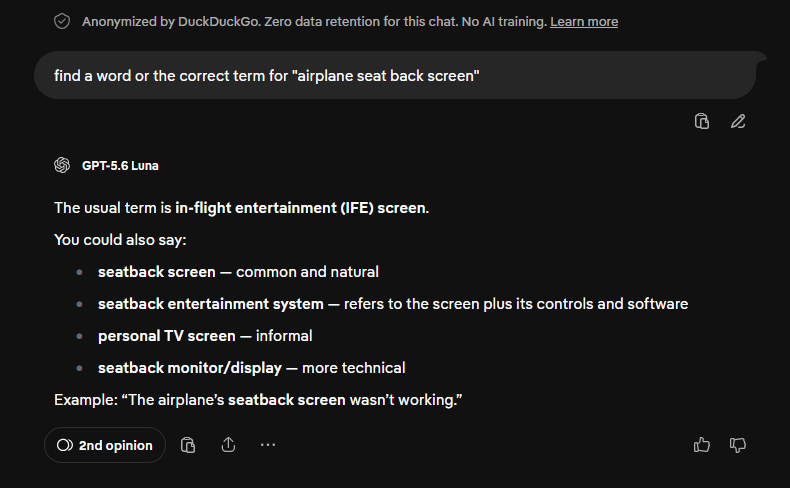Click 'Anonymized by DuckDuckGo' notice text
The height and width of the screenshot is (488, 790).
(x=314, y=22)
